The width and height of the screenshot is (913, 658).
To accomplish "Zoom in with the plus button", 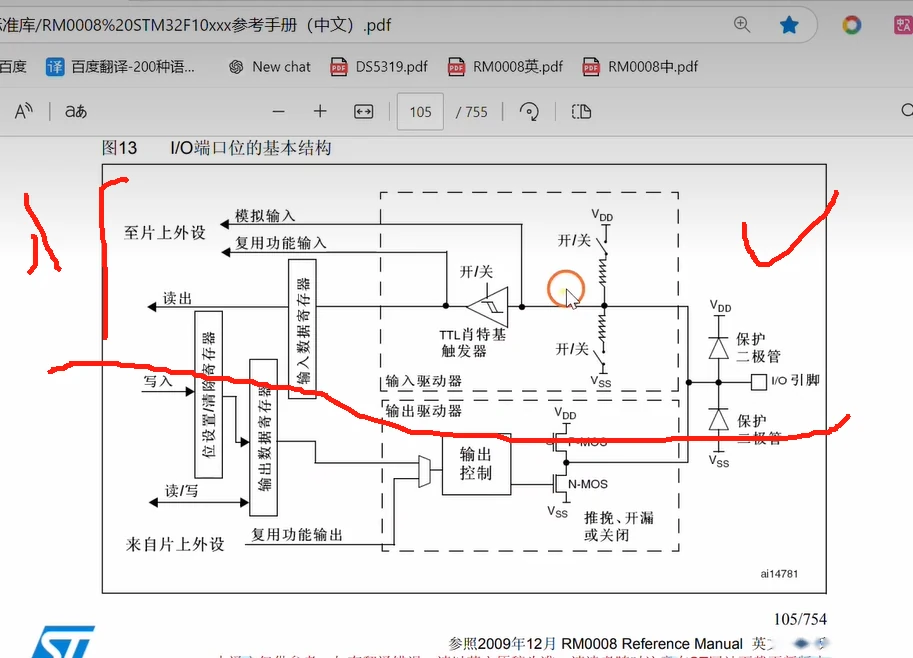I will click(320, 111).
